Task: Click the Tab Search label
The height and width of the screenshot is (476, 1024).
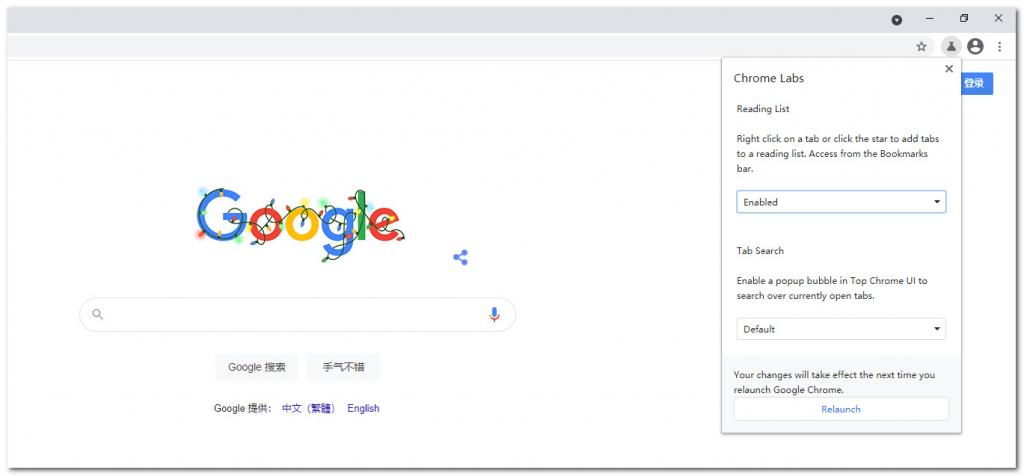Action: (760, 250)
